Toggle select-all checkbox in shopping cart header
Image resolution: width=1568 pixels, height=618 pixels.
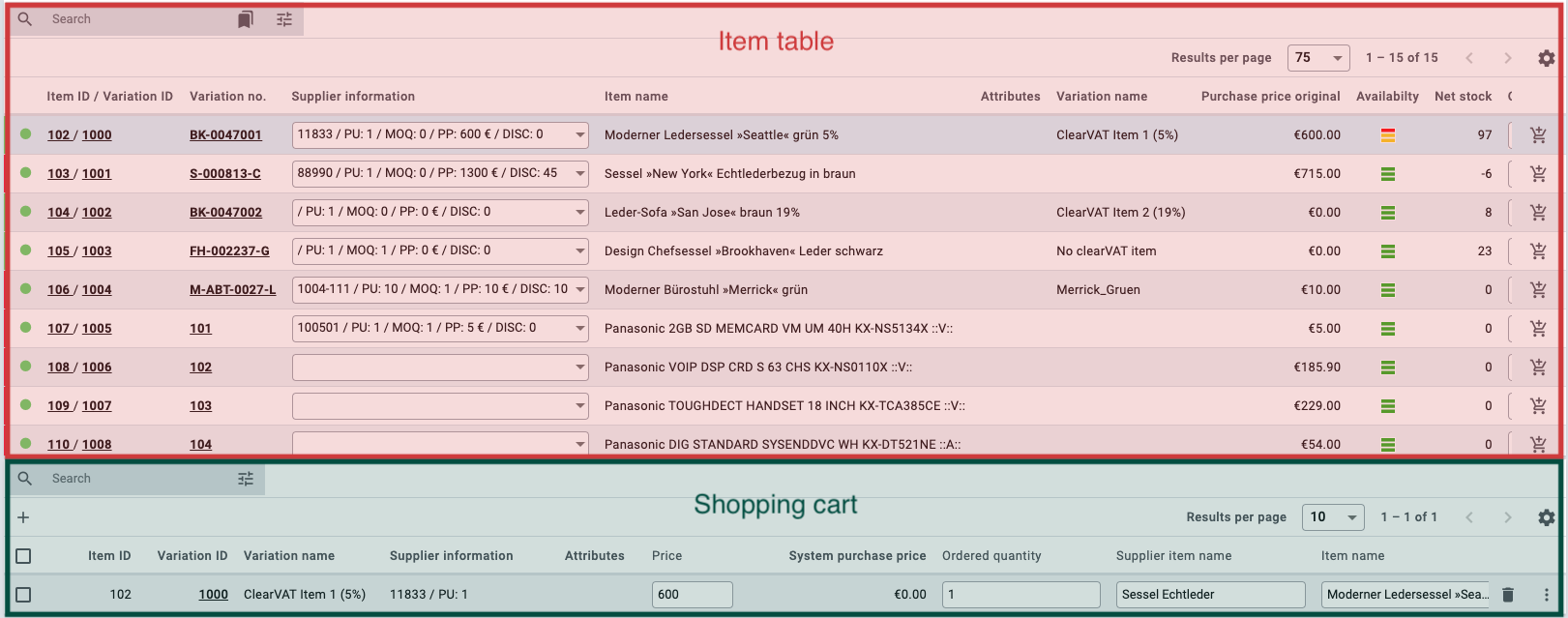(24, 556)
